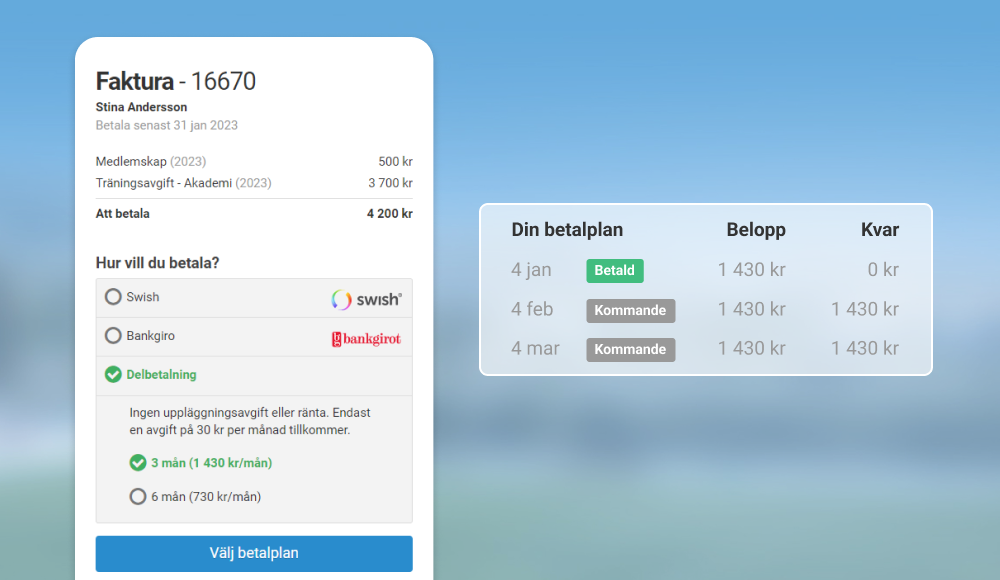Select the Träningsavgift - Akademi invoice line

tap(183, 183)
